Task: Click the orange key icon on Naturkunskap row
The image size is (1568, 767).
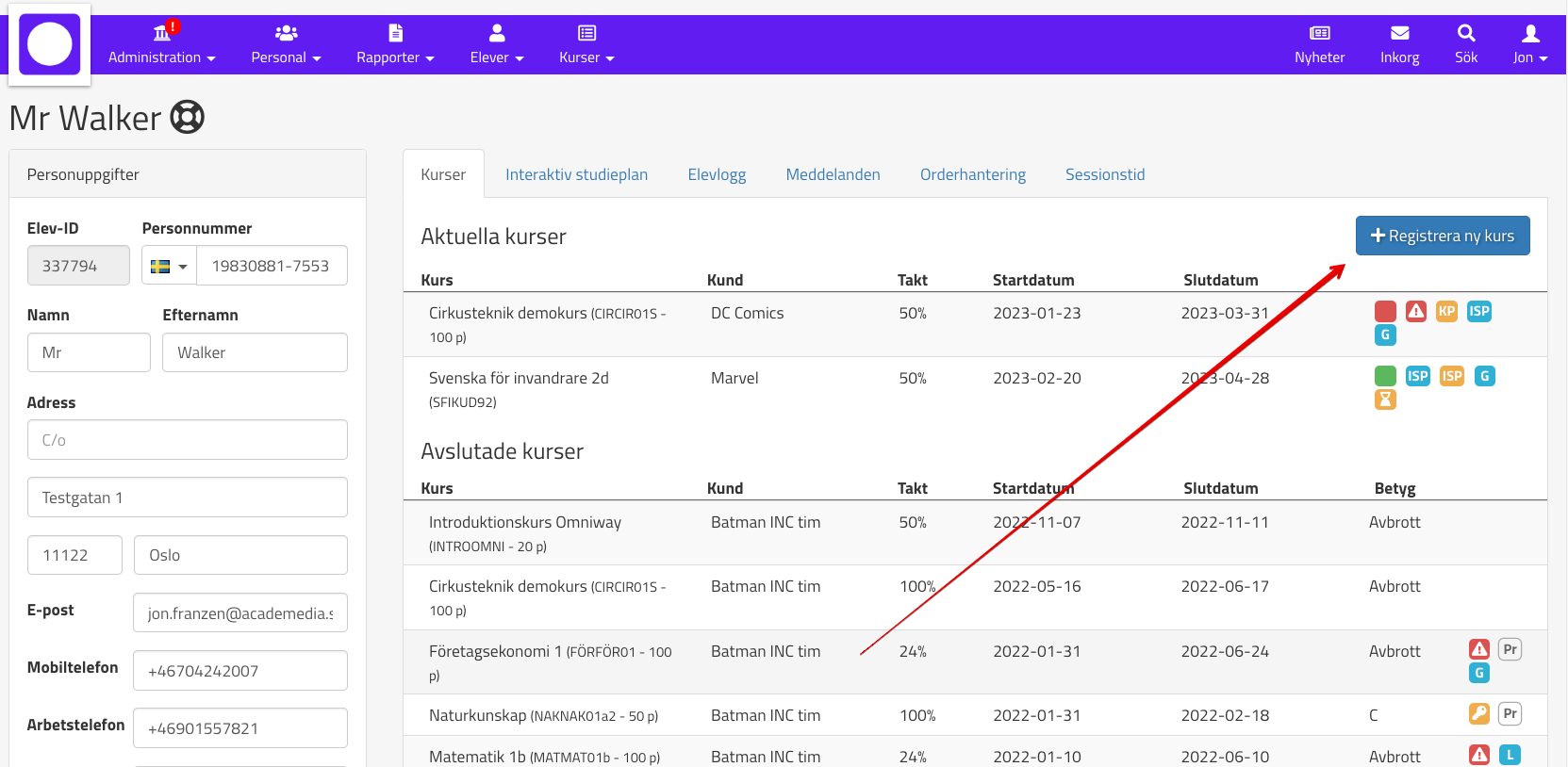Action: [1478, 714]
